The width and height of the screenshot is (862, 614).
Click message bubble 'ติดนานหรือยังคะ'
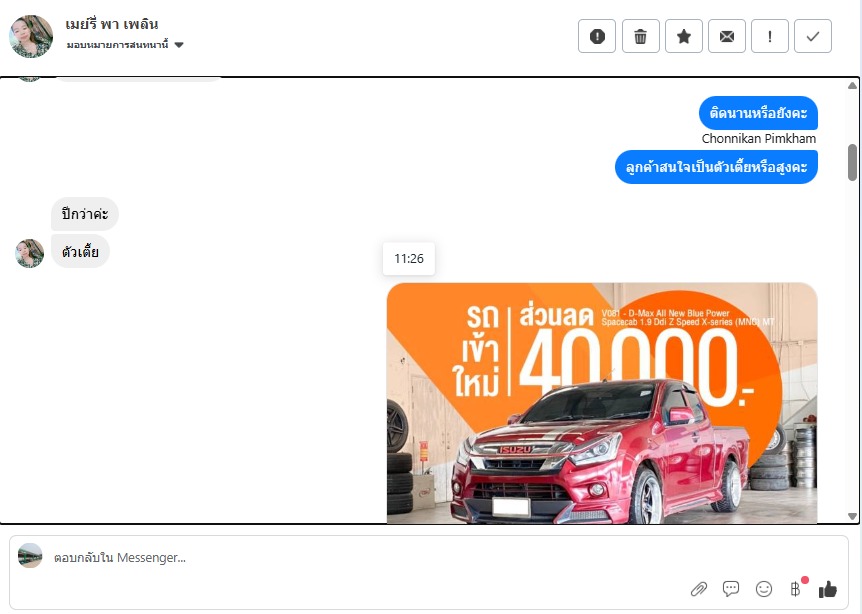click(x=758, y=113)
